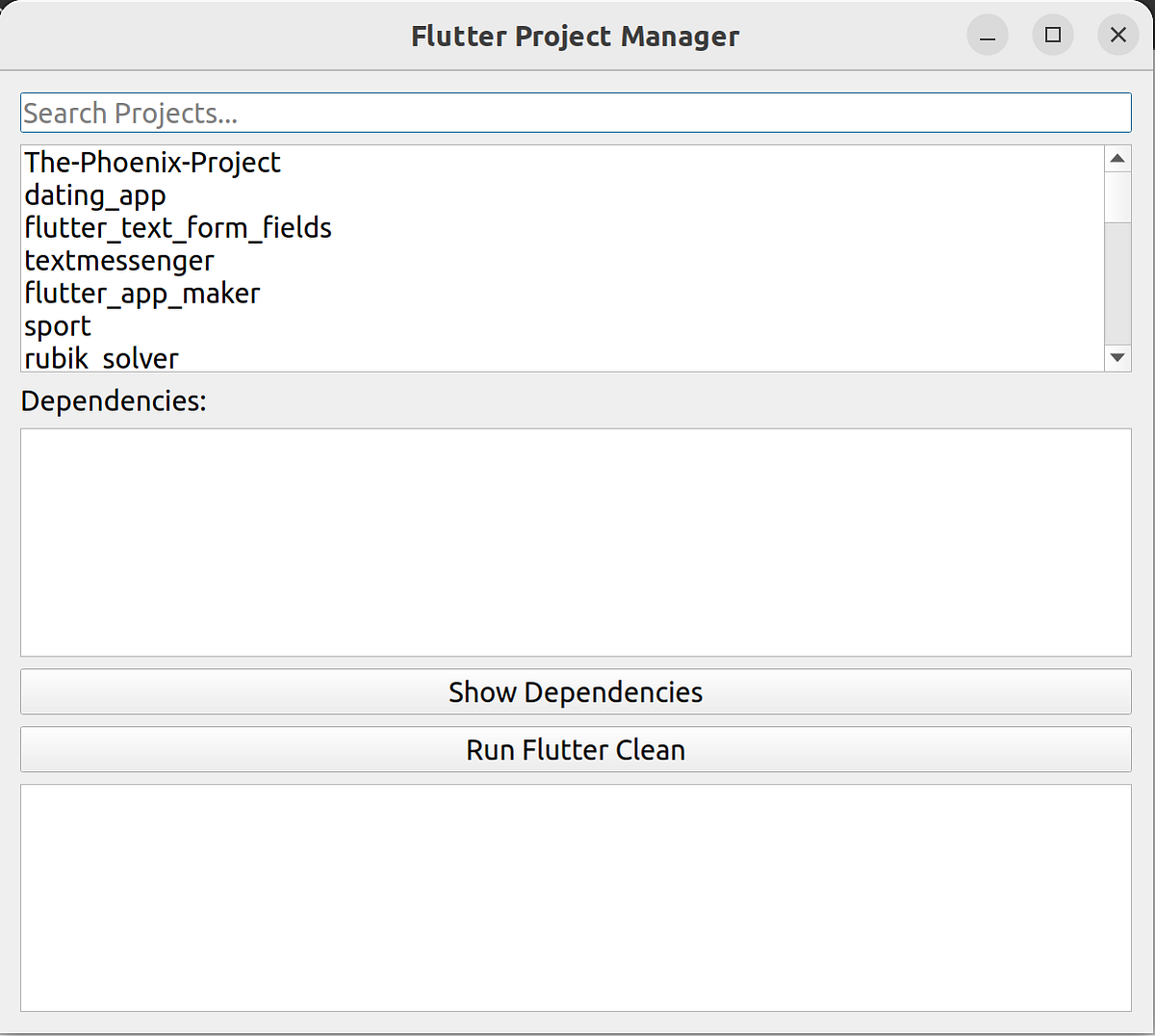Click the Dependencies label
The width and height of the screenshot is (1155, 1036).
pyautogui.click(x=114, y=401)
